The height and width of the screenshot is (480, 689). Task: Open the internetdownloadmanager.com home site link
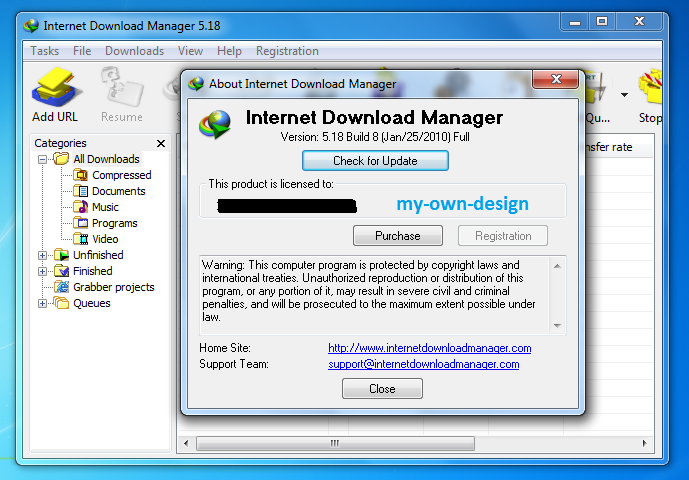click(429, 348)
